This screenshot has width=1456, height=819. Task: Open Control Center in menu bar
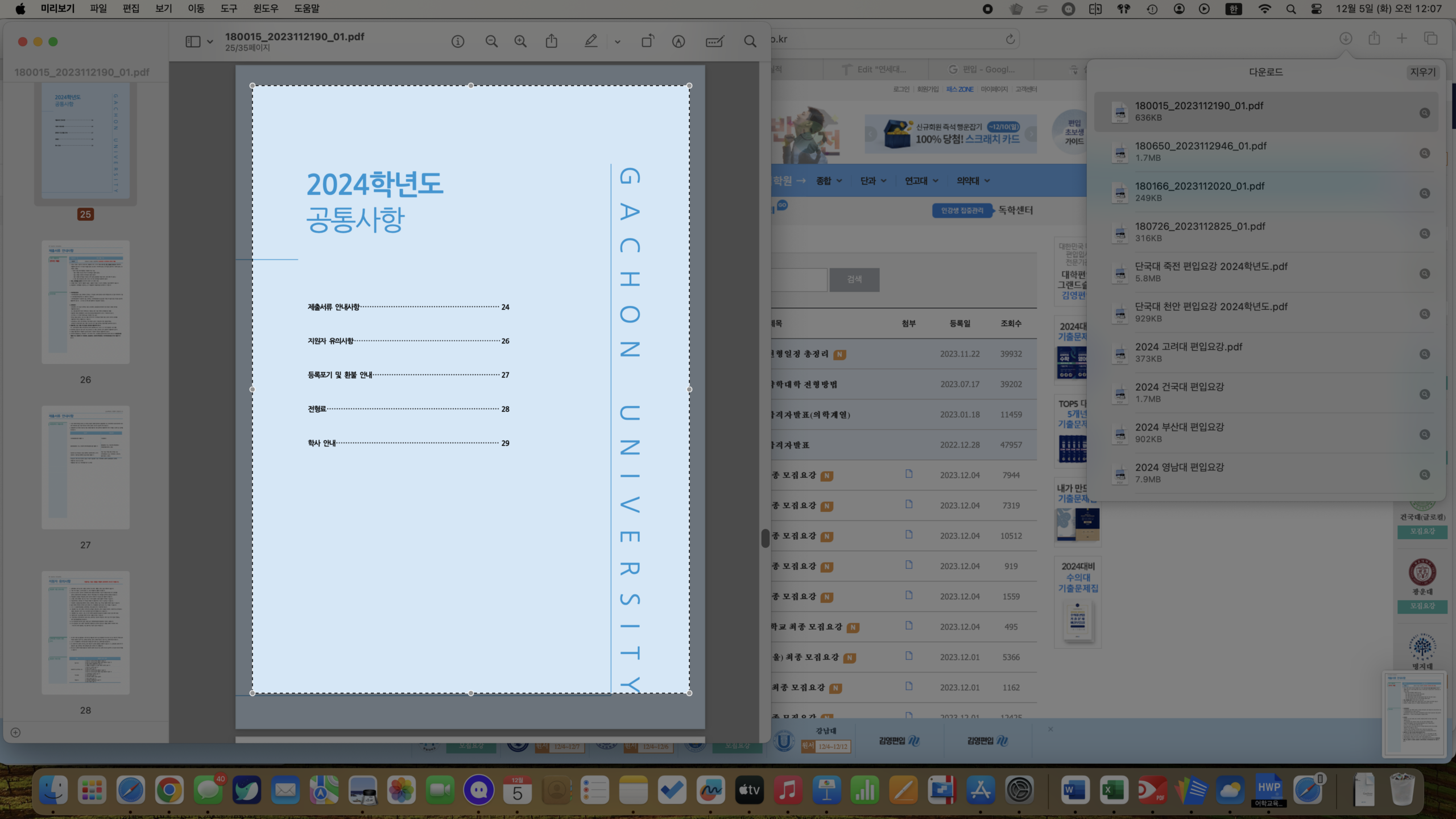coord(1317,9)
